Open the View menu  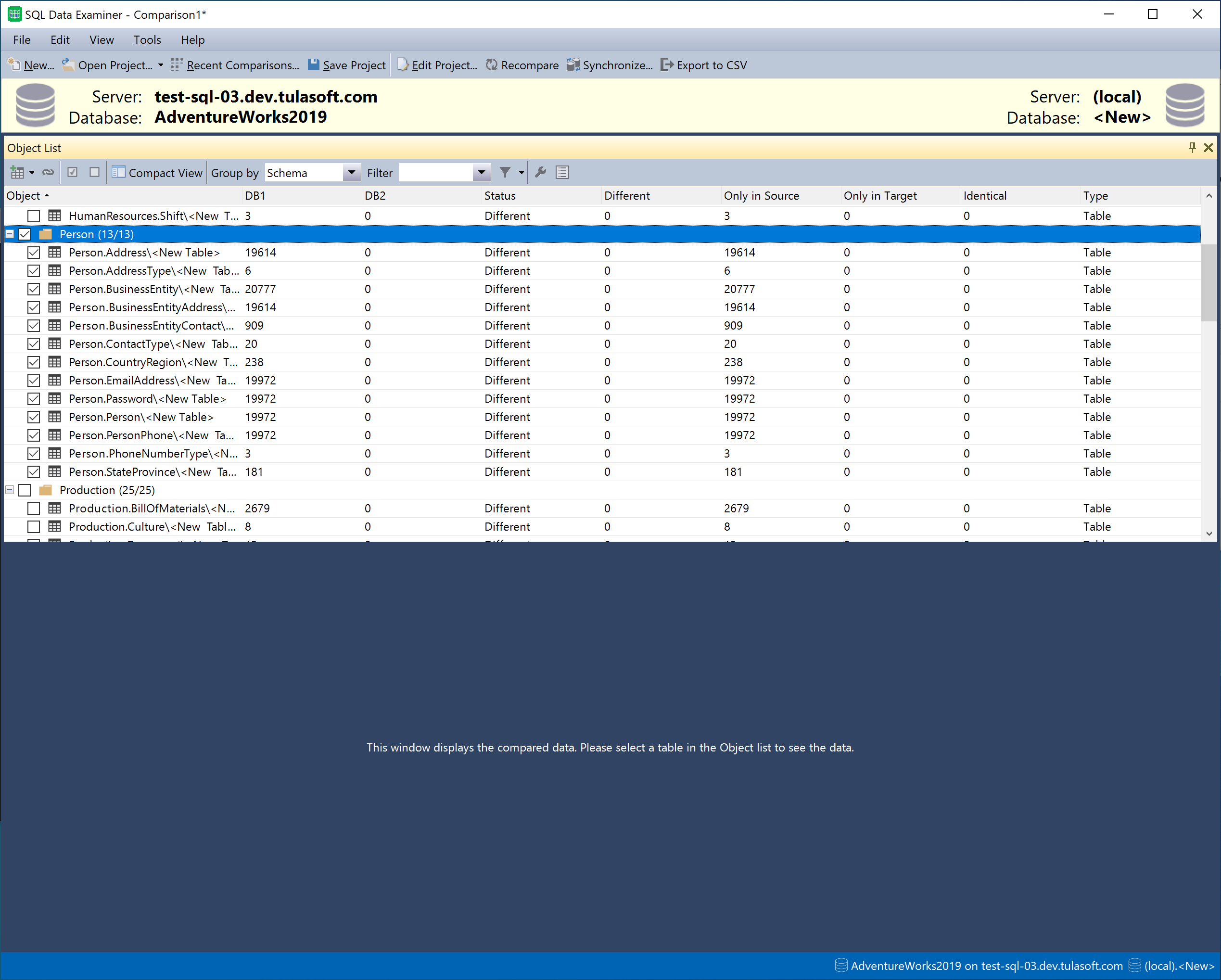point(102,39)
